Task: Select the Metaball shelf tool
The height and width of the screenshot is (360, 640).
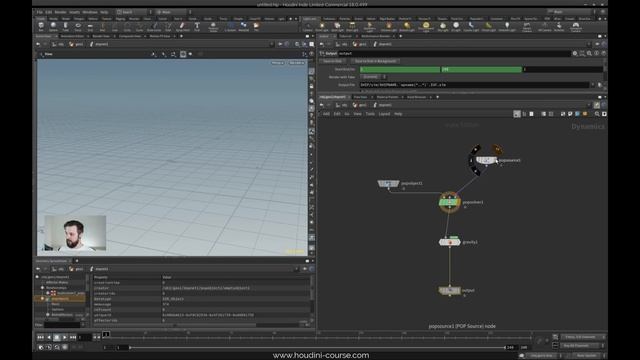Action: click(x=244, y=27)
